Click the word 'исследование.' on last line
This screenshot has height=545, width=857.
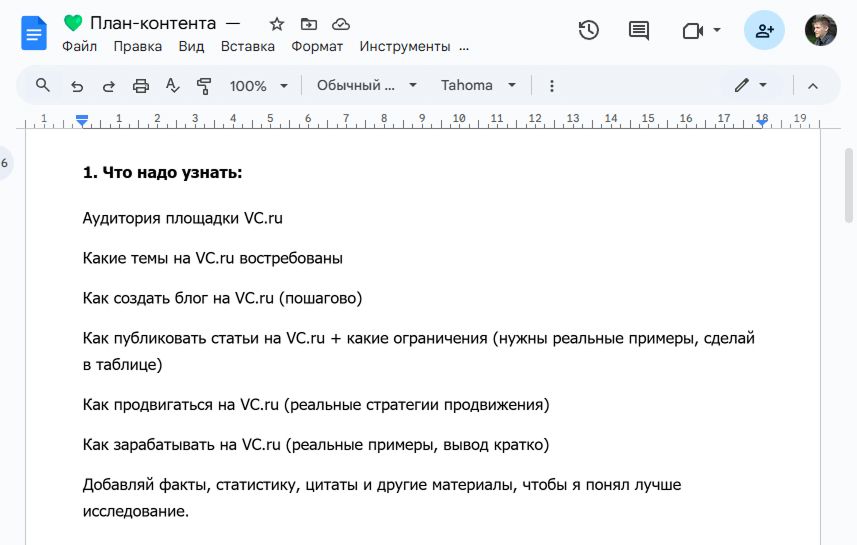[136, 512]
